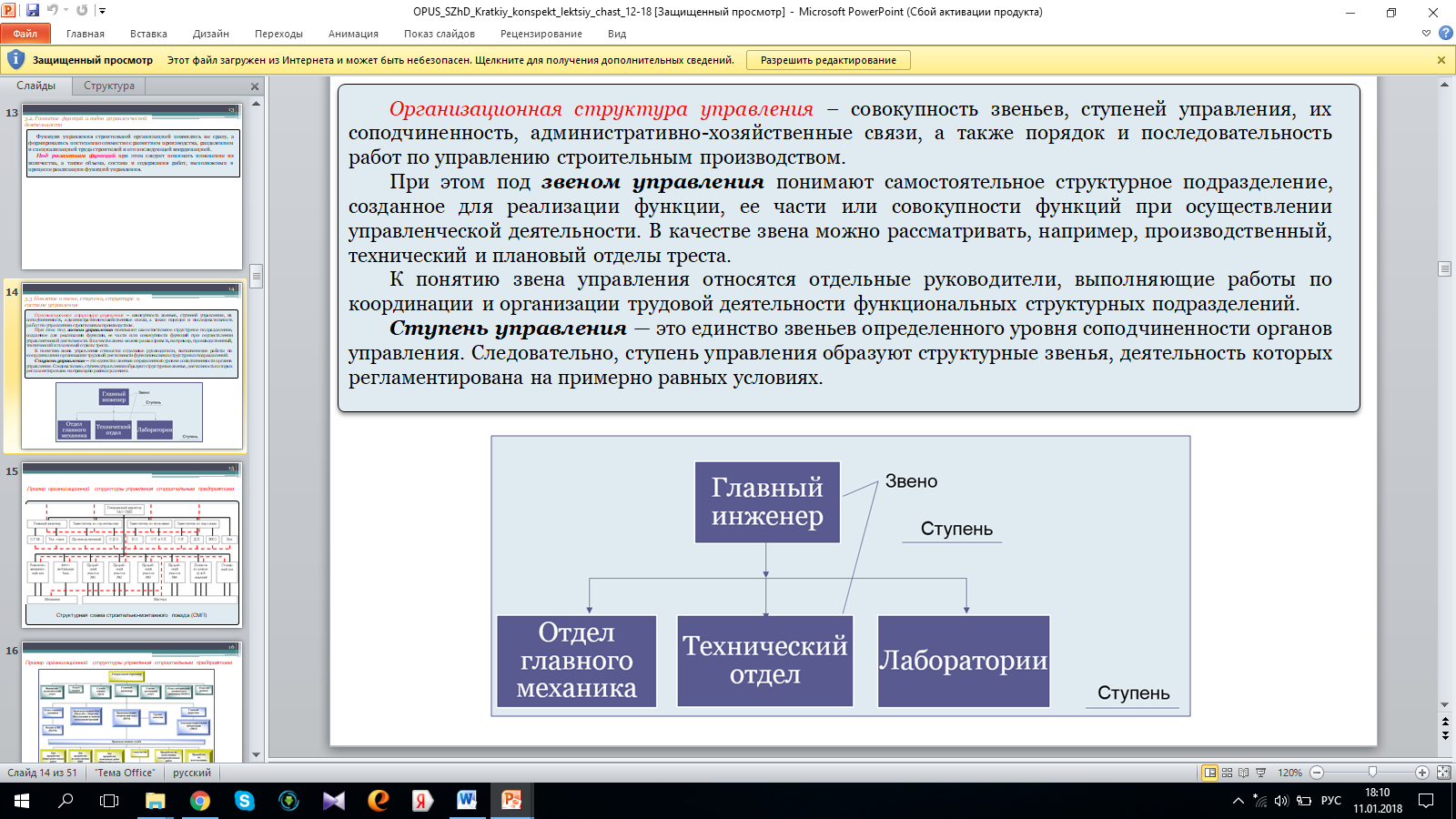Click the Разрешить редактирование button
The image size is (1456, 819).
828,60
